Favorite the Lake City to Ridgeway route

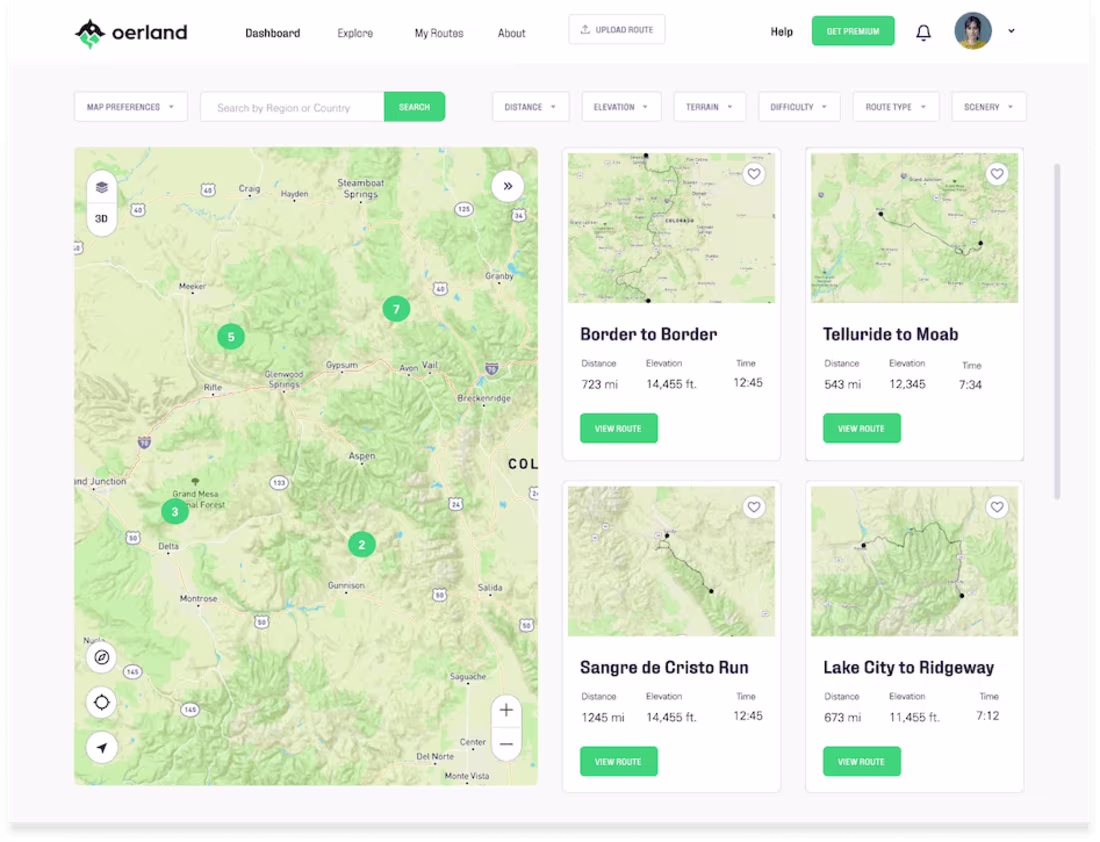point(997,507)
